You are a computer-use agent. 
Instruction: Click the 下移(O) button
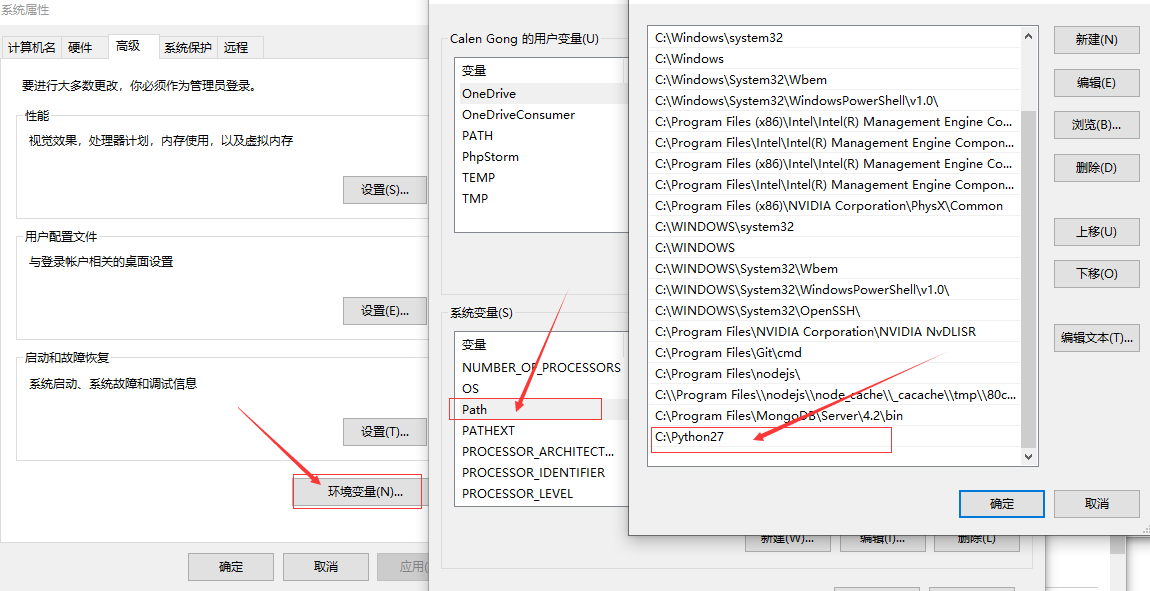pos(1095,273)
